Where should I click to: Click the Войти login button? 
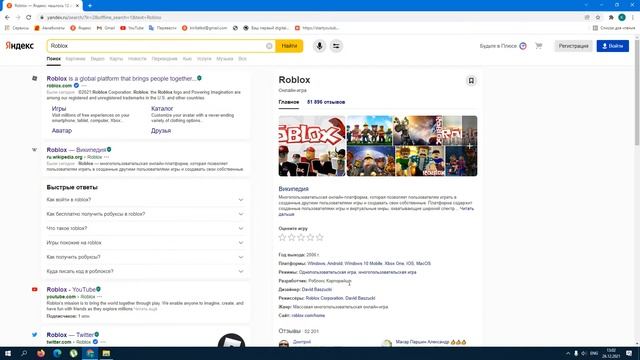[613, 46]
